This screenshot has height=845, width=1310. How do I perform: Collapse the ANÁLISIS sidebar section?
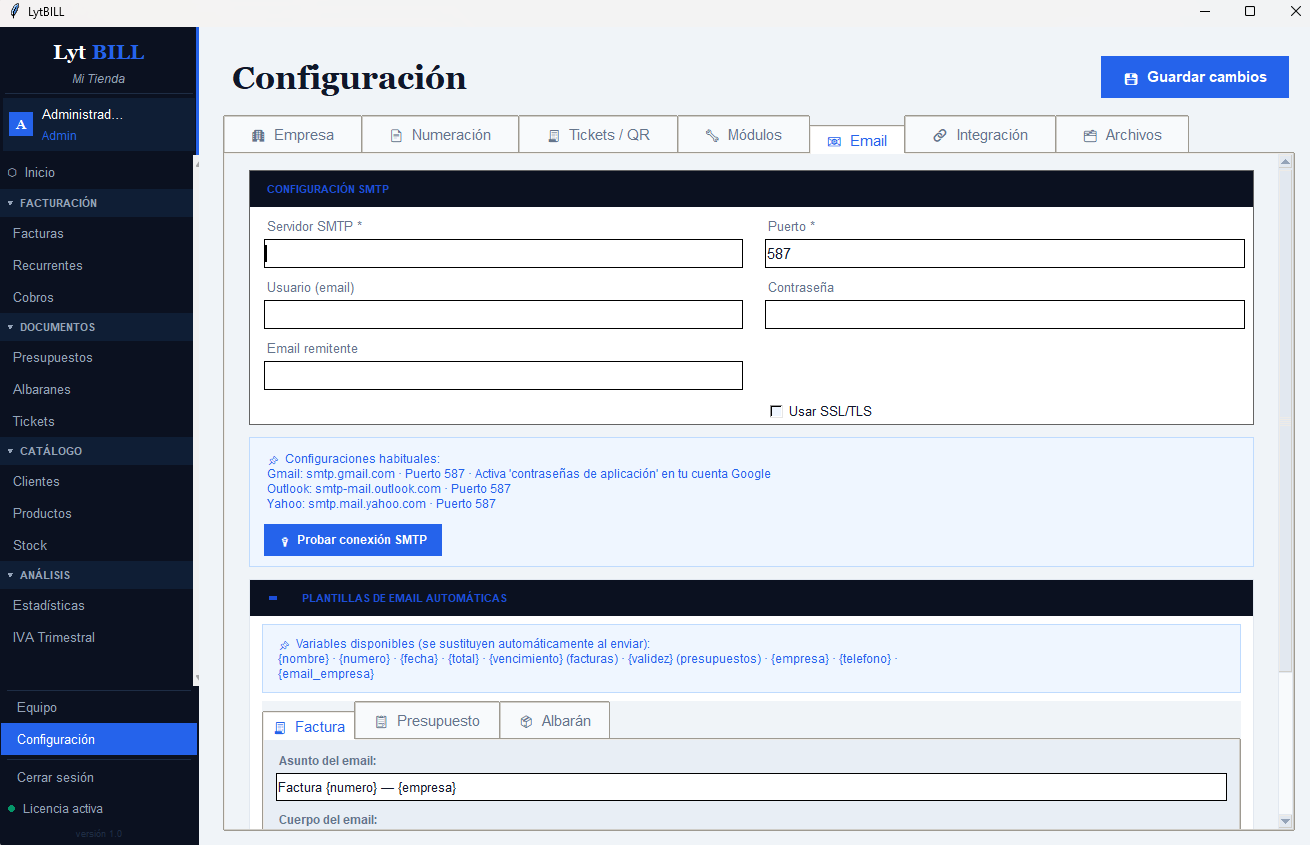pyautogui.click(x=96, y=575)
